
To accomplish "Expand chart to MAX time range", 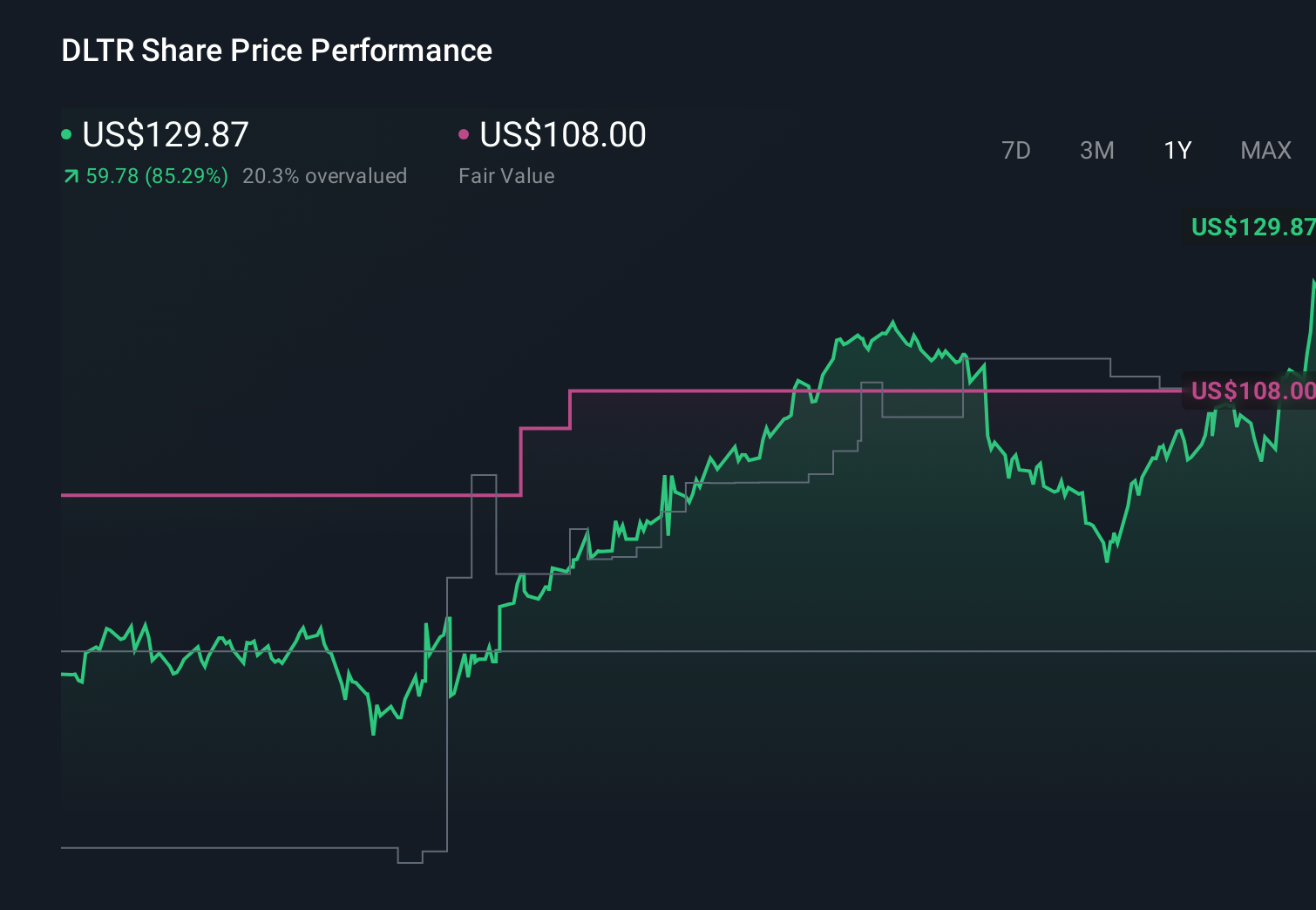I will pyautogui.click(x=1265, y=150).
